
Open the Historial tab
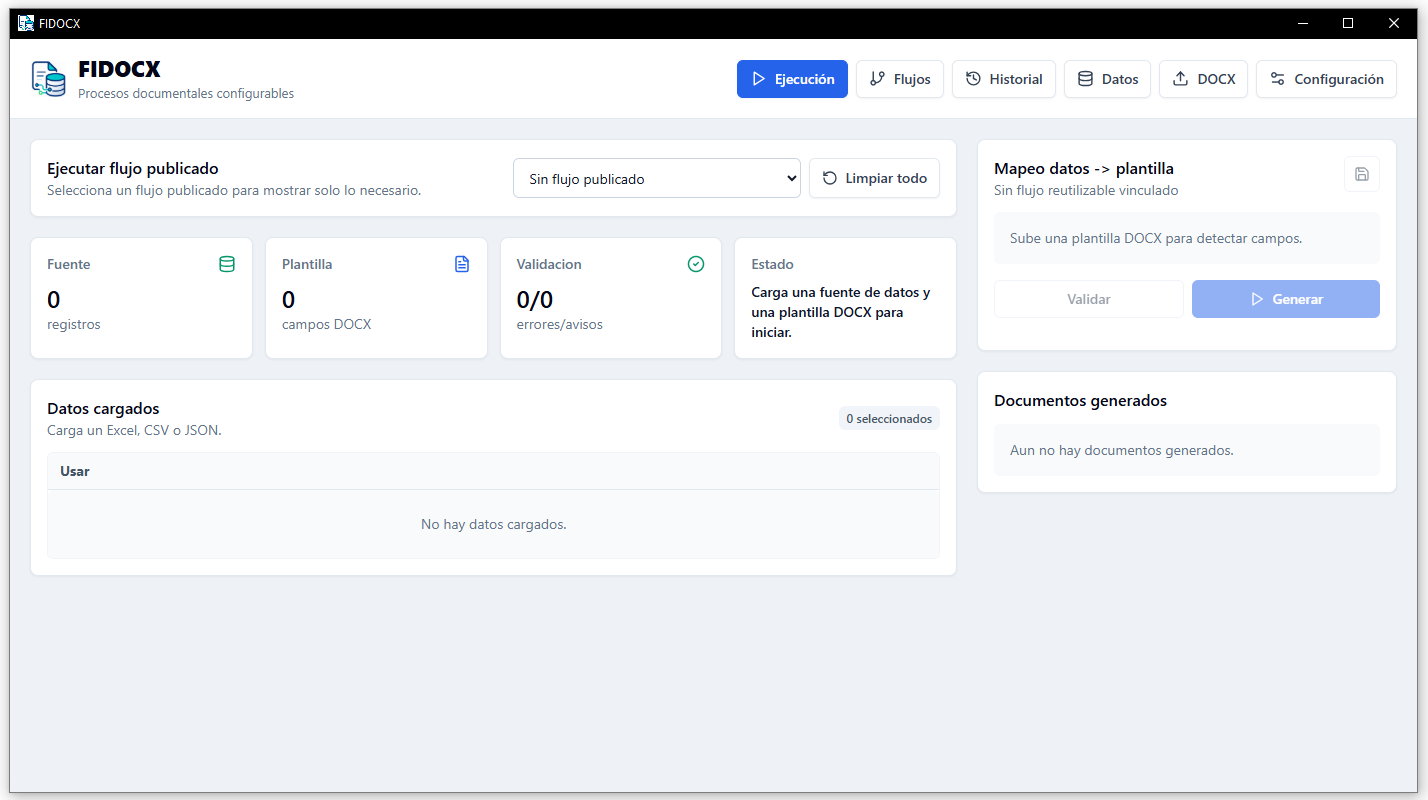click(1004, 79)
